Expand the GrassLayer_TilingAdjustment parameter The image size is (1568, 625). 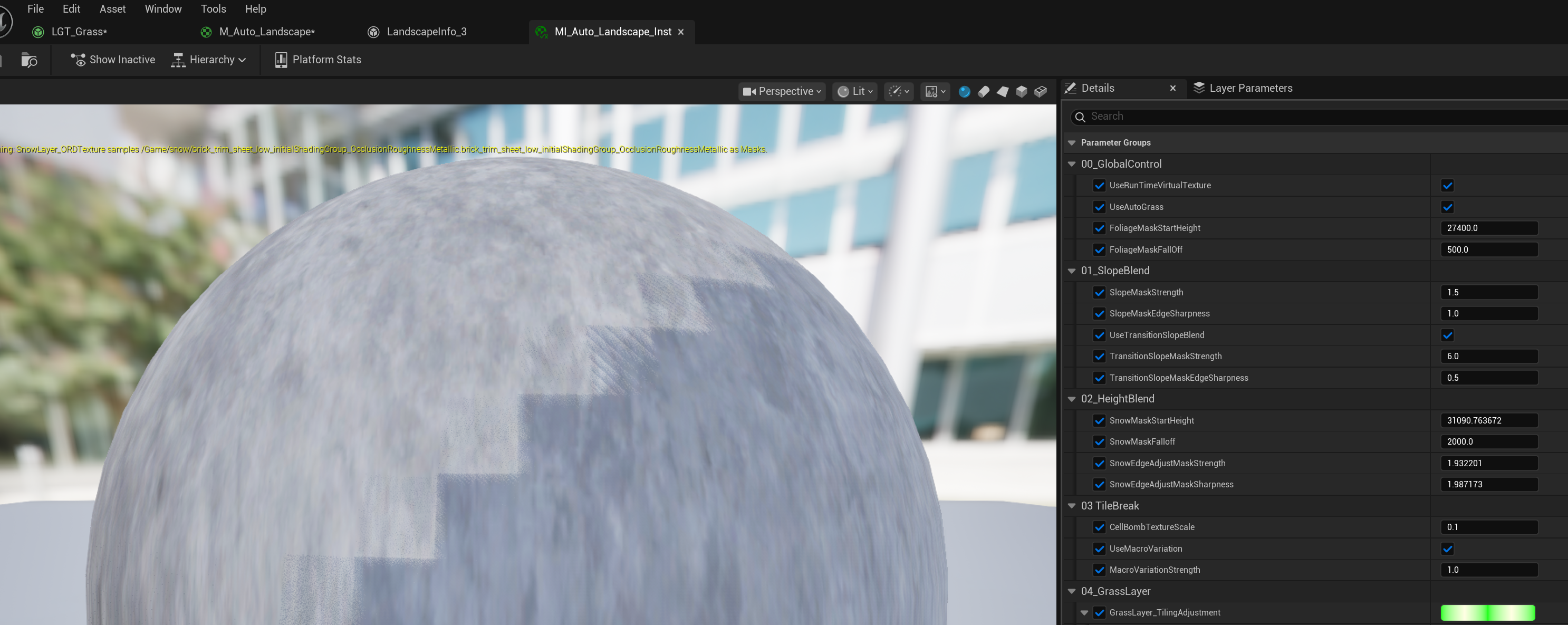(1084, 613)
